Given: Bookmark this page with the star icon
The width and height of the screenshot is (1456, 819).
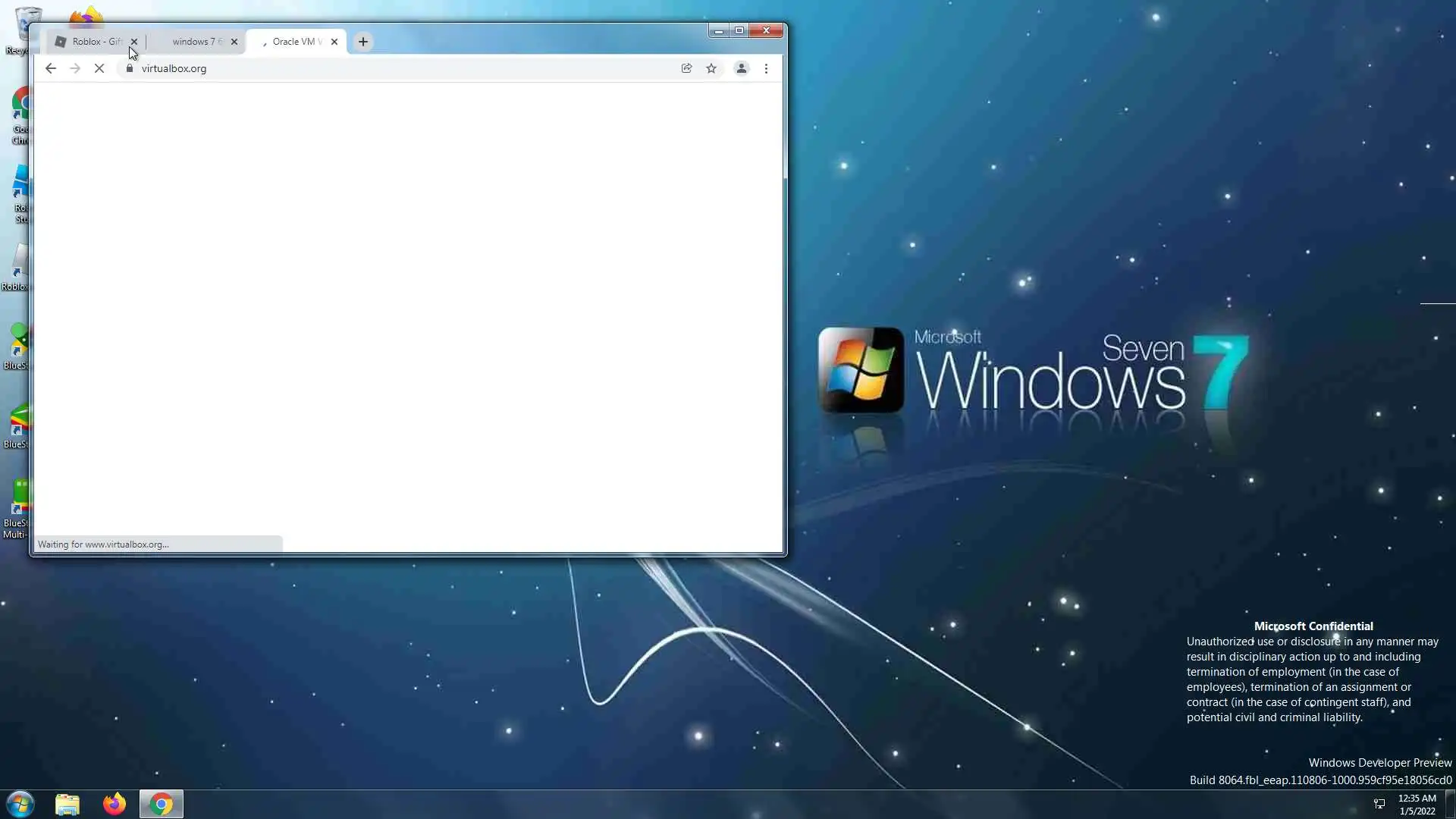Looking at the screenshot, I should click(711, 68).
